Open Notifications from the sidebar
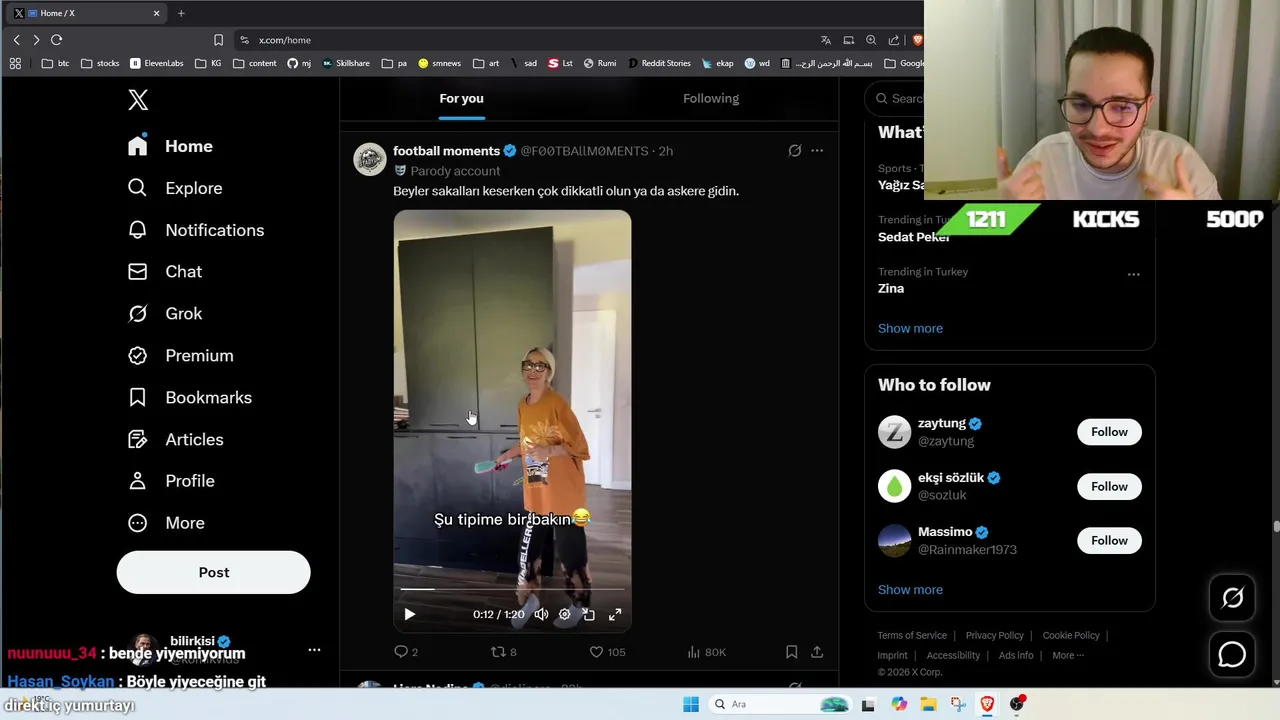1280x720 pixels. point(196,230)
